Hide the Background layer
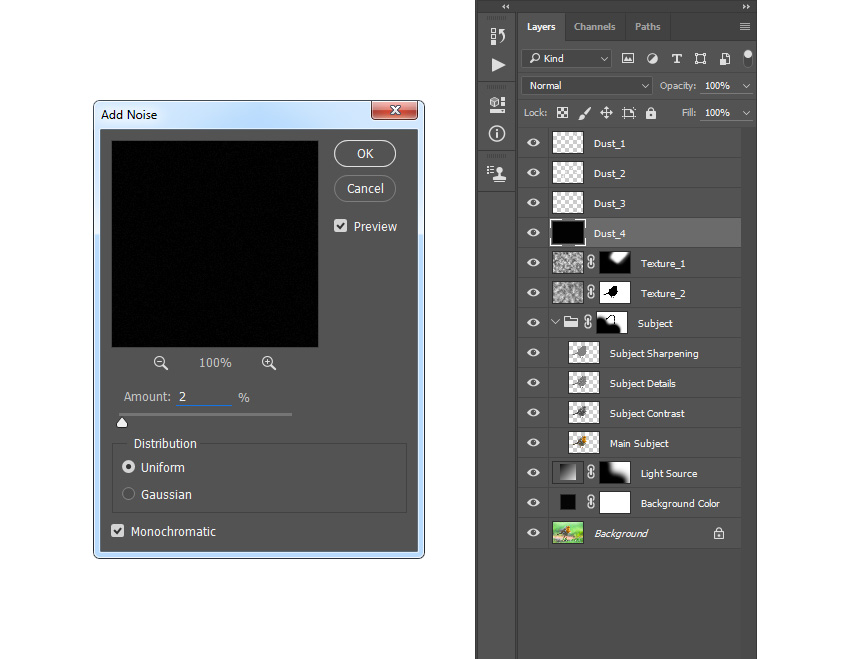 533,533
